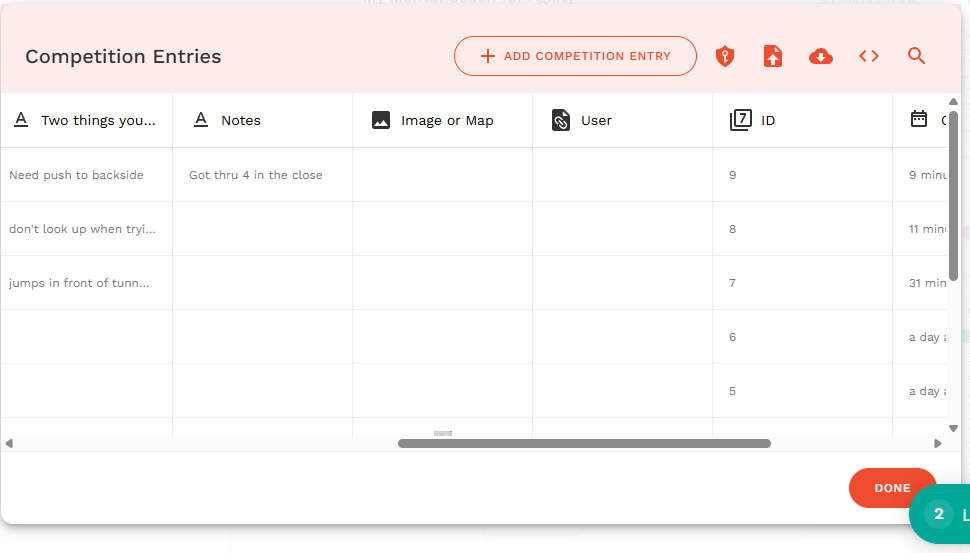Click the horizontal scrollbar right arrow

pos(938,444)
